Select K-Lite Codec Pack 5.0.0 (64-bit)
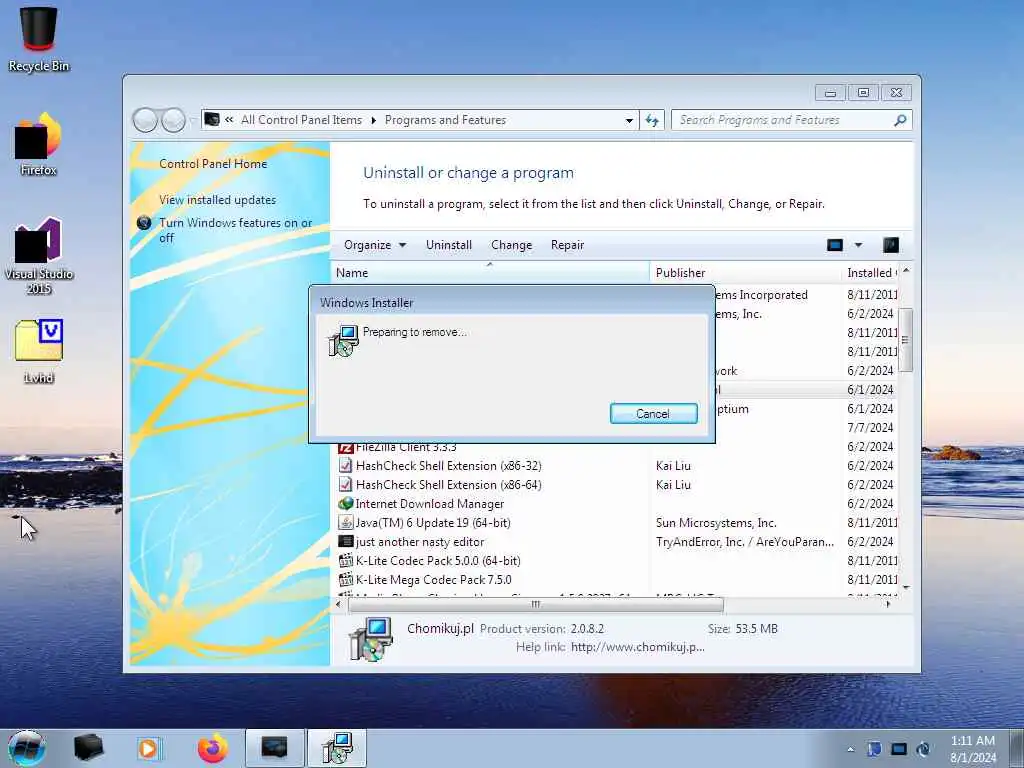 616,560
